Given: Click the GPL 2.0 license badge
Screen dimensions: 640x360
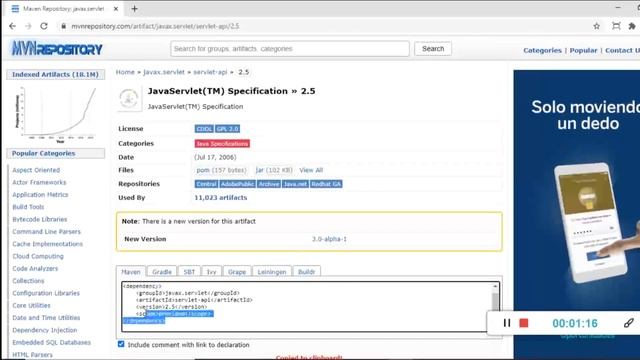Looking at the screenshot, I should (x=228, y=129).
